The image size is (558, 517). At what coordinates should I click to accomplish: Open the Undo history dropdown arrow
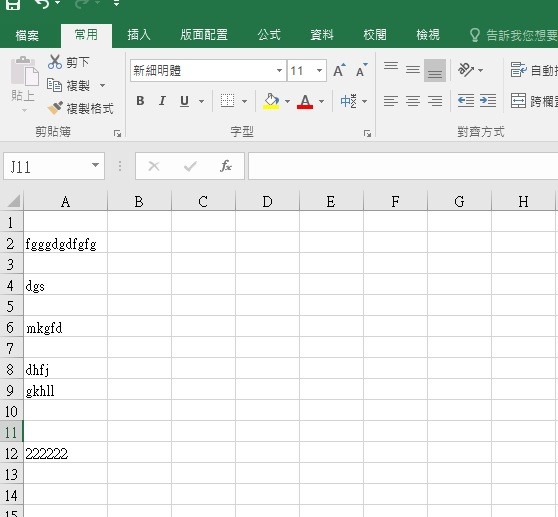pyautogui.click(x=57, y=3)
